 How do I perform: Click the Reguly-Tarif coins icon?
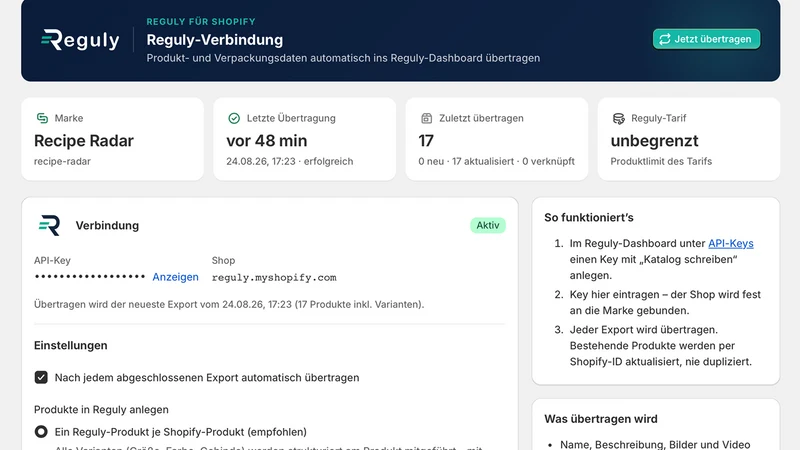(618, 118)
